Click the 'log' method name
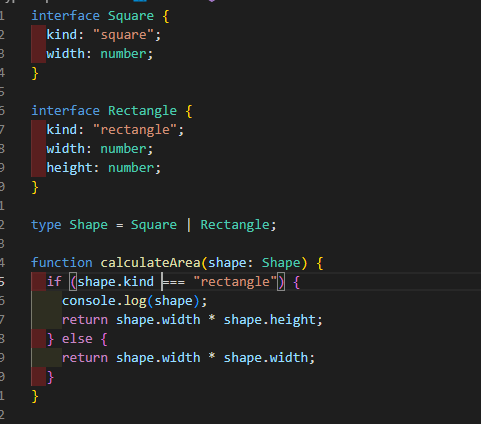 (135, 301)
